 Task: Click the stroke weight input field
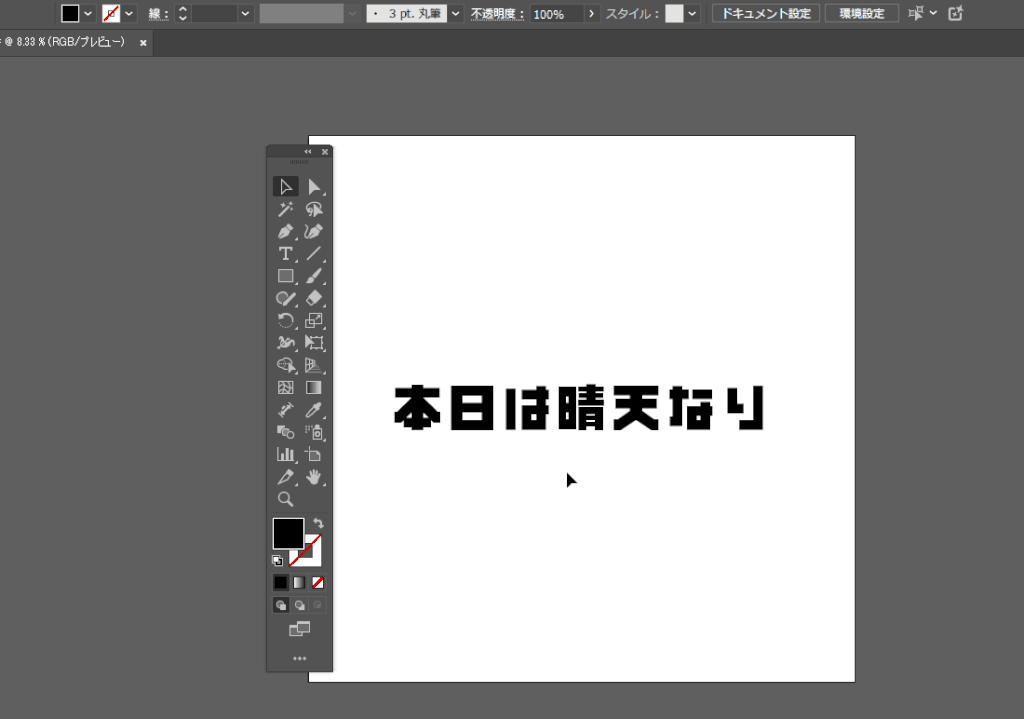[214, 13]
